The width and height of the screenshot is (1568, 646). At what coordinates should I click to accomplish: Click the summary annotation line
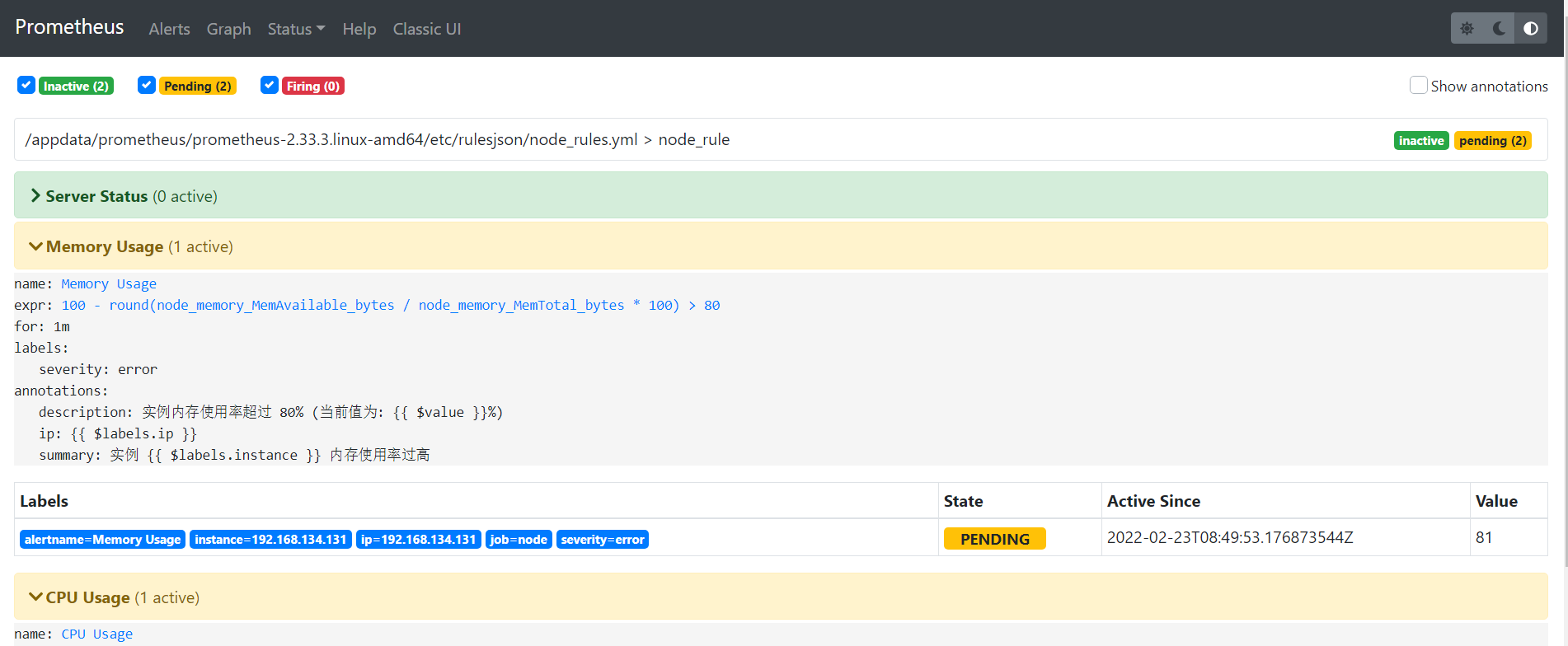[234, 455]
